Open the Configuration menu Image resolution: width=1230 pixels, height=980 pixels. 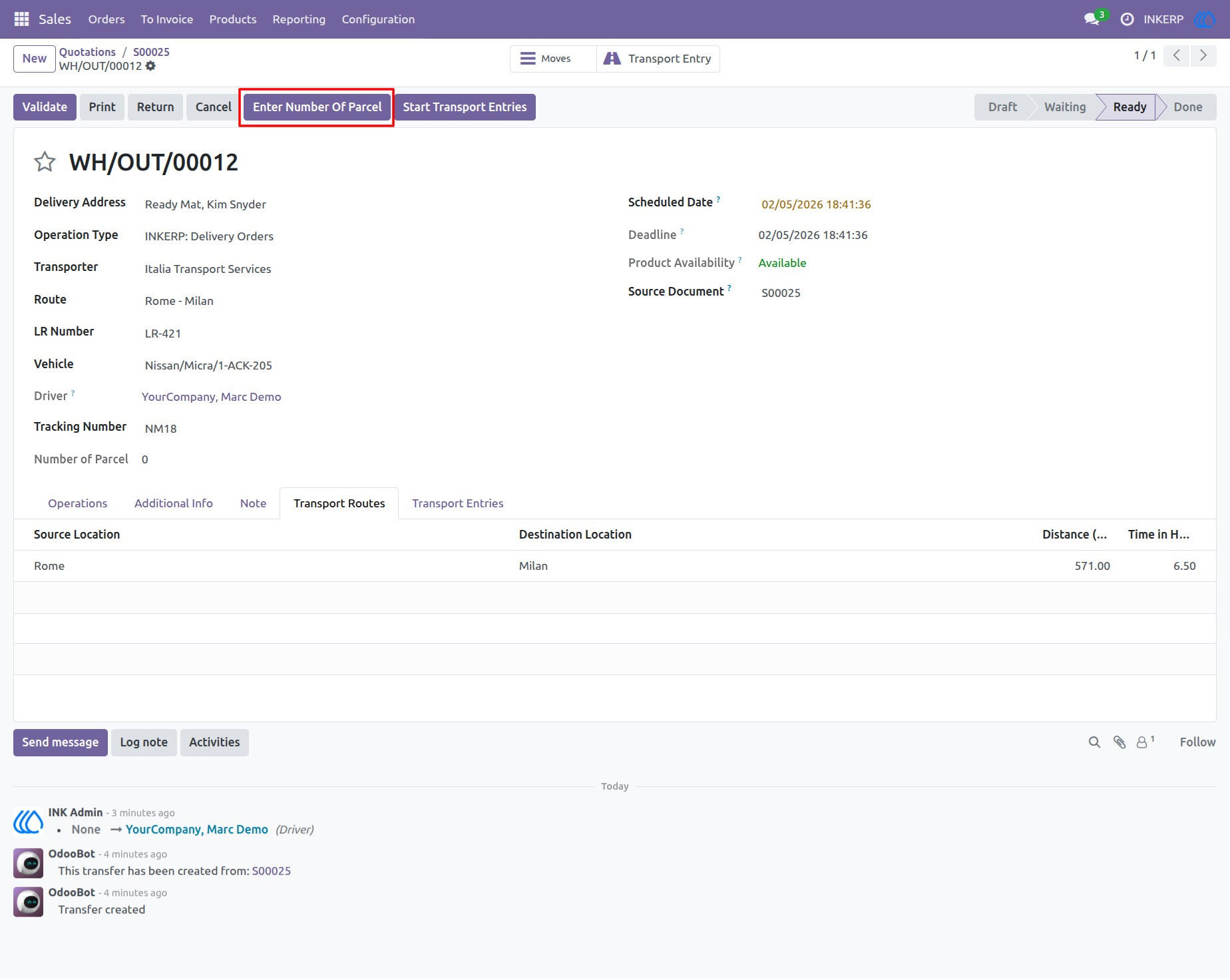[378, 19]
